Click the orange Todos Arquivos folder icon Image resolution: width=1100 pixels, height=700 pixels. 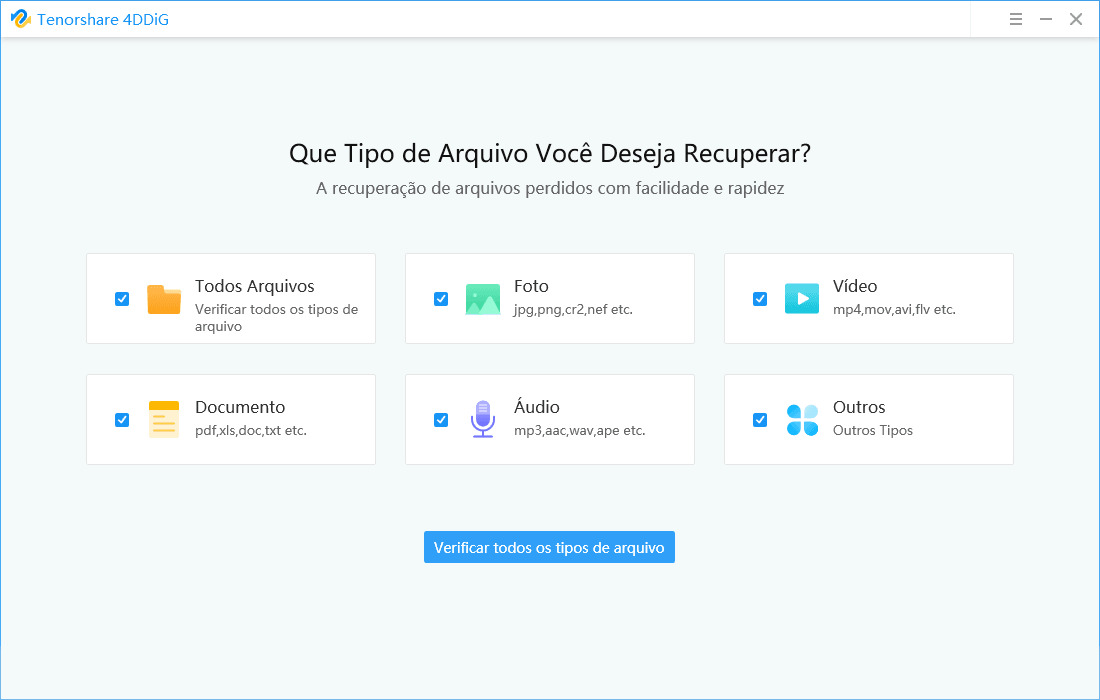[164, 299]
